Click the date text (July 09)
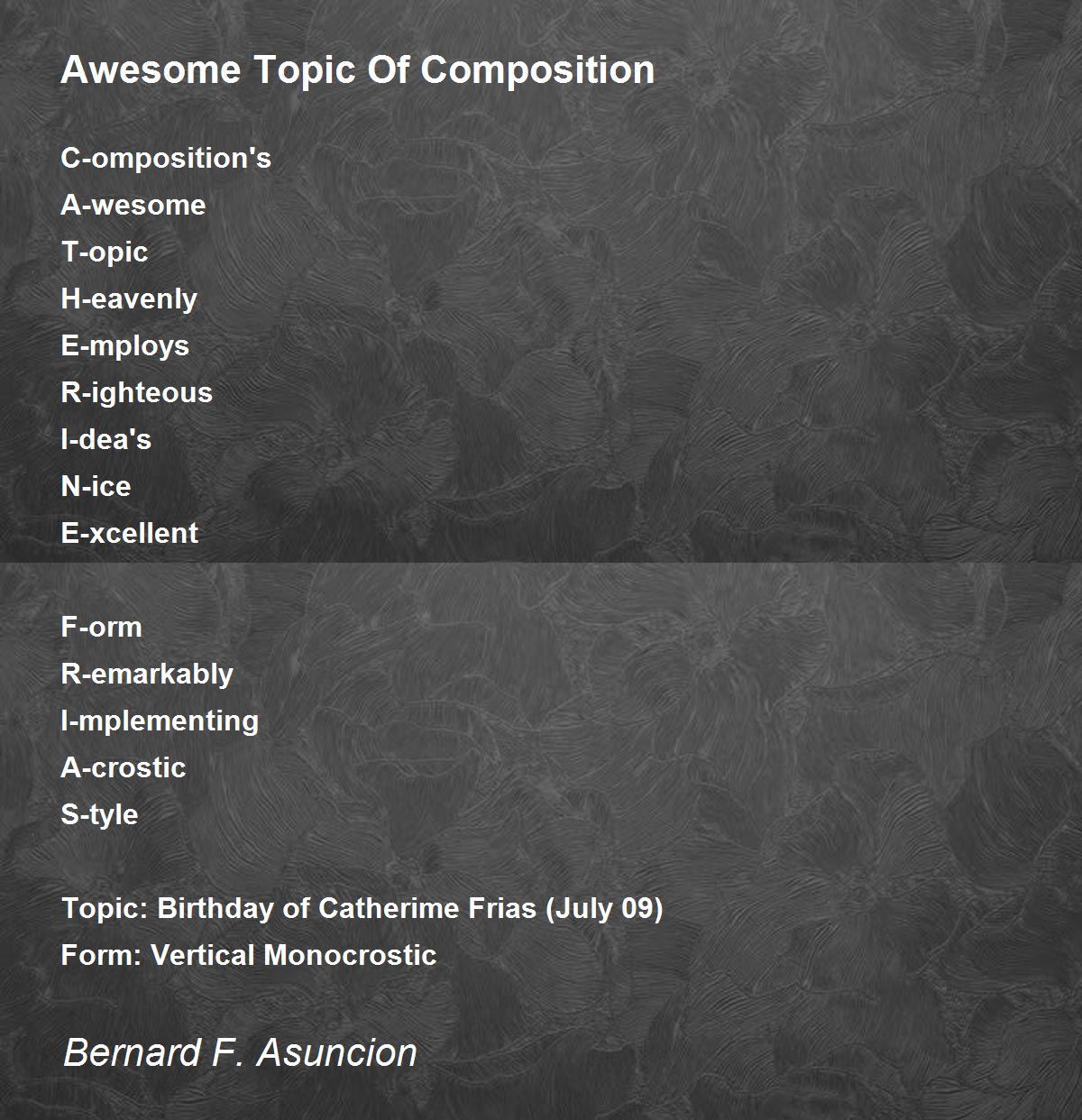 coord(604,909)
